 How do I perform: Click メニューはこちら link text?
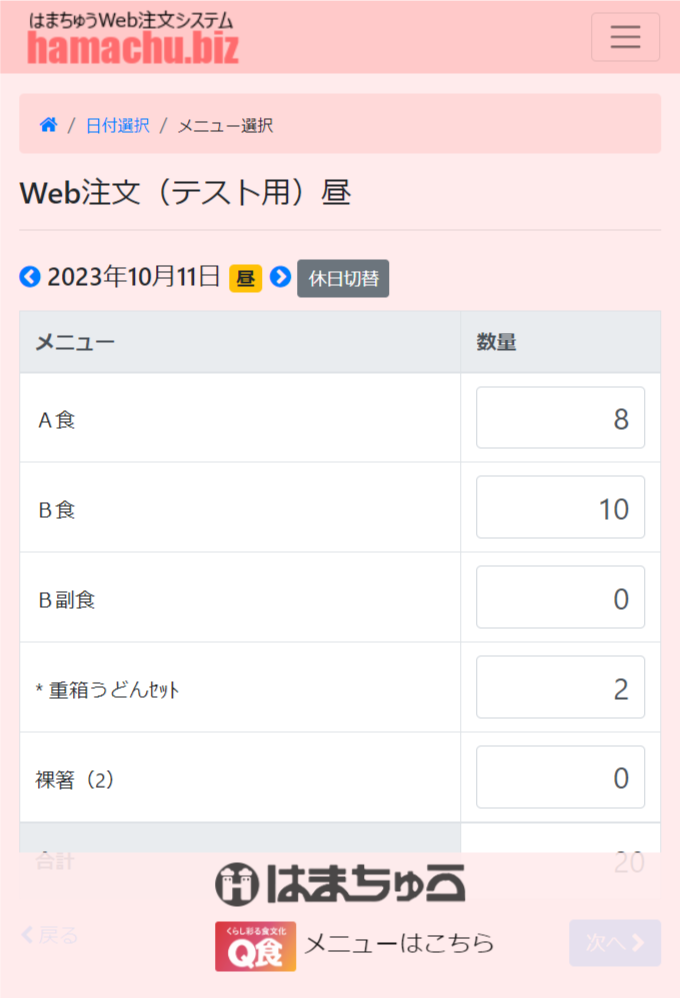click(399, 943)
